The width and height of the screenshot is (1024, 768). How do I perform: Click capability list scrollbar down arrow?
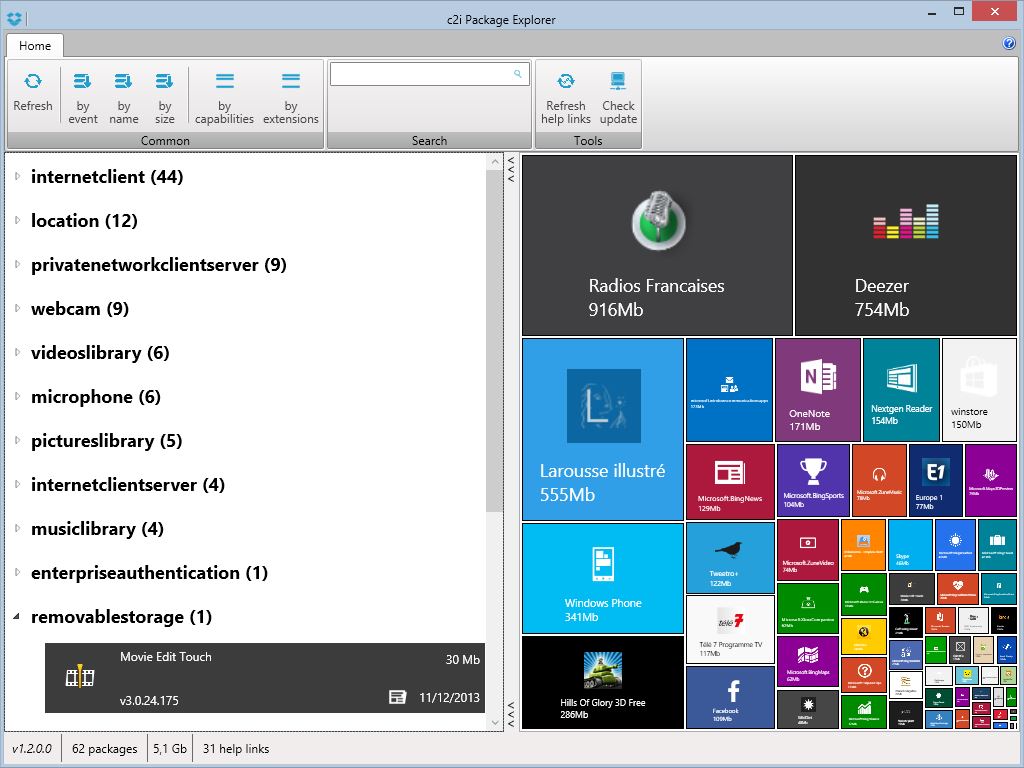494,722
